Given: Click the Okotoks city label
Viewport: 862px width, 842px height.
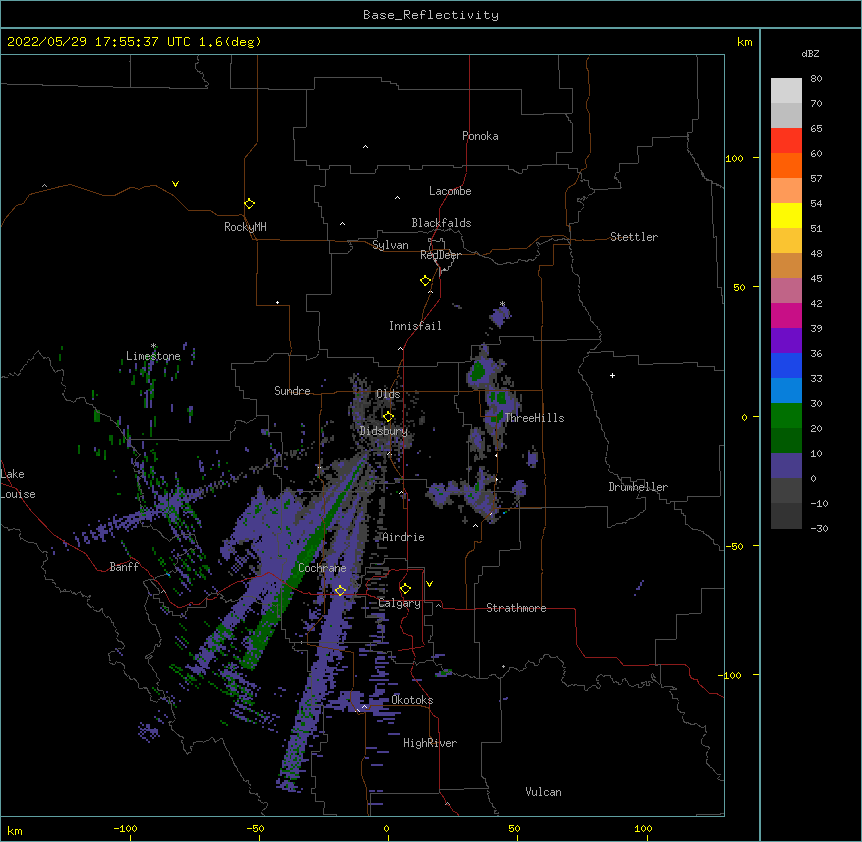Looking at the screenshot, I should tap(412, 700).
